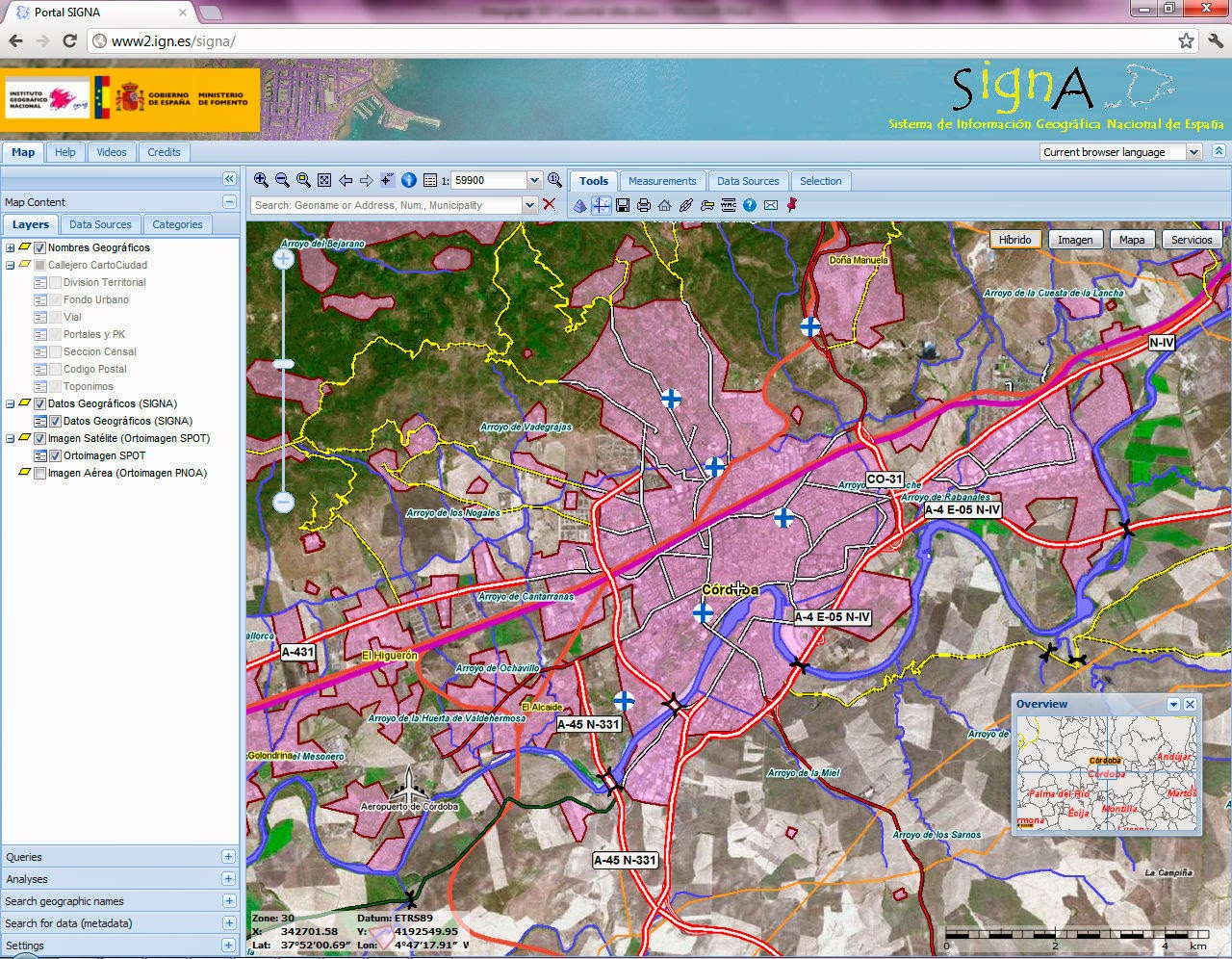Screen dimensions: 1232x959
Task: Return to home extent via house icon
Action: (665, 205)
